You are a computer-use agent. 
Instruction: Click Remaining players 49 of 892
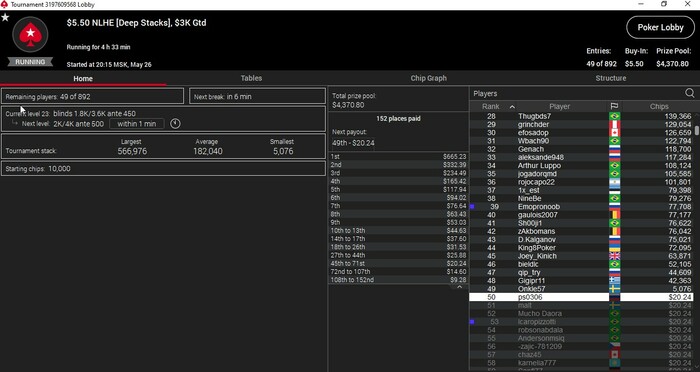(x=92, y=96)
